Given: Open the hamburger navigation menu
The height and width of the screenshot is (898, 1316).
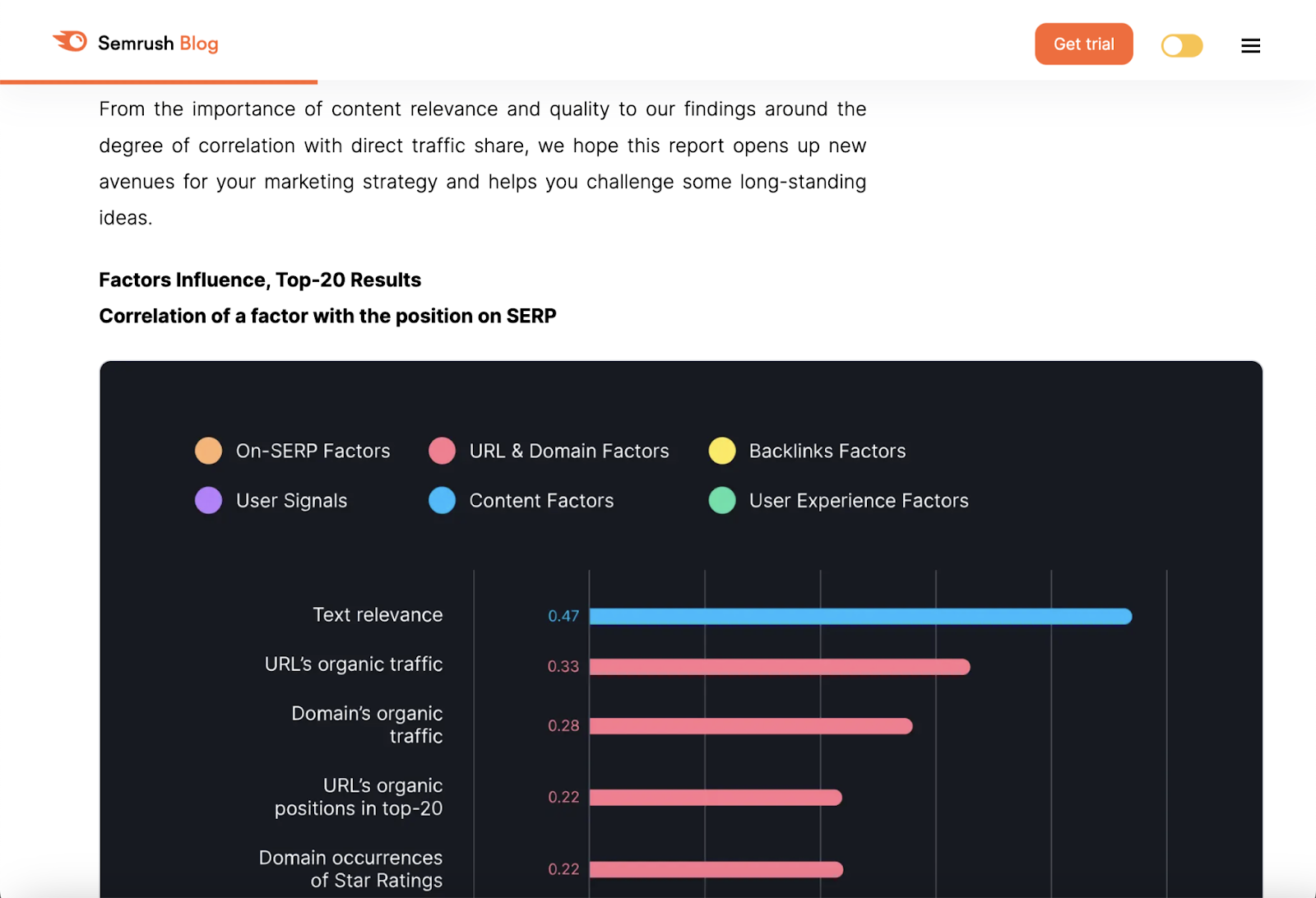Looking at the screenshot, I should tap(1250, 45).
